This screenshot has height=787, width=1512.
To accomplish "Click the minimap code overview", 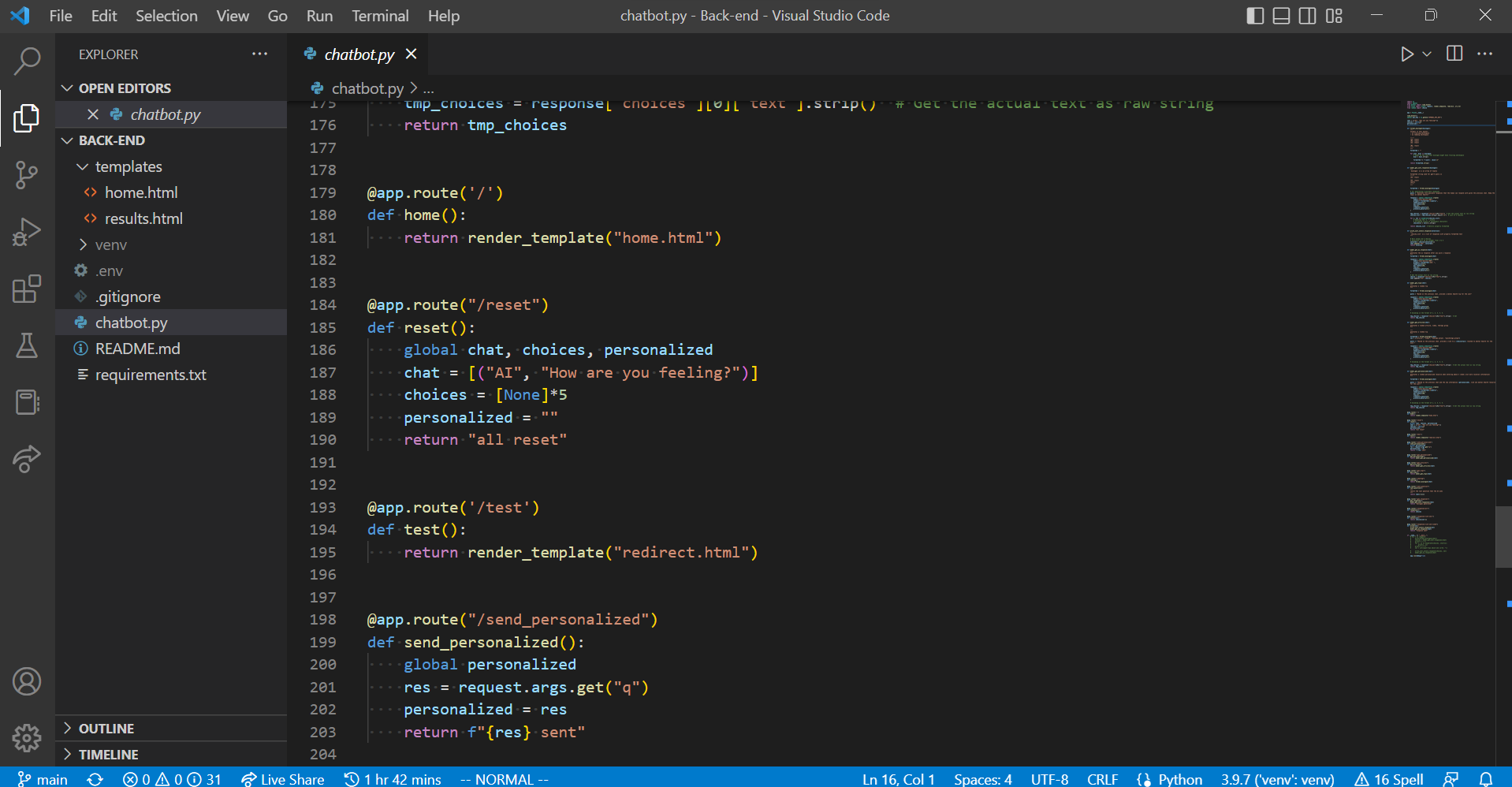I will click(x=1450, y=330).
